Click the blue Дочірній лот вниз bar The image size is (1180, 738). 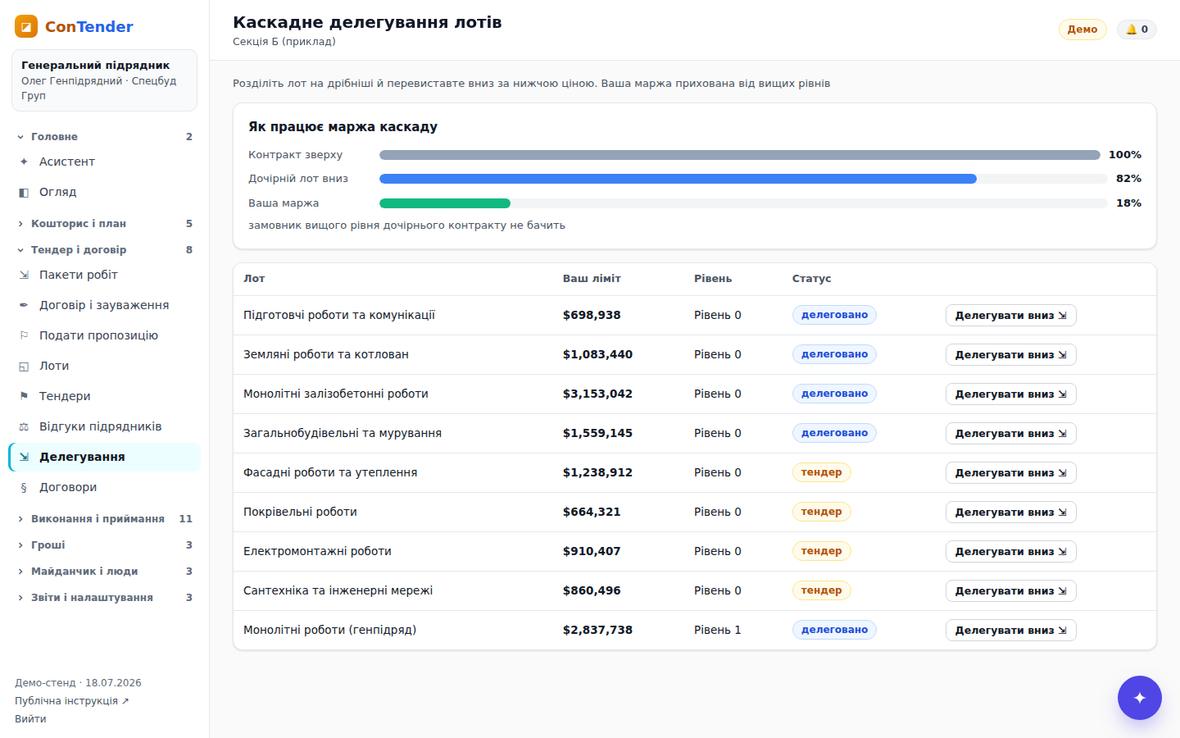(678, 179)
